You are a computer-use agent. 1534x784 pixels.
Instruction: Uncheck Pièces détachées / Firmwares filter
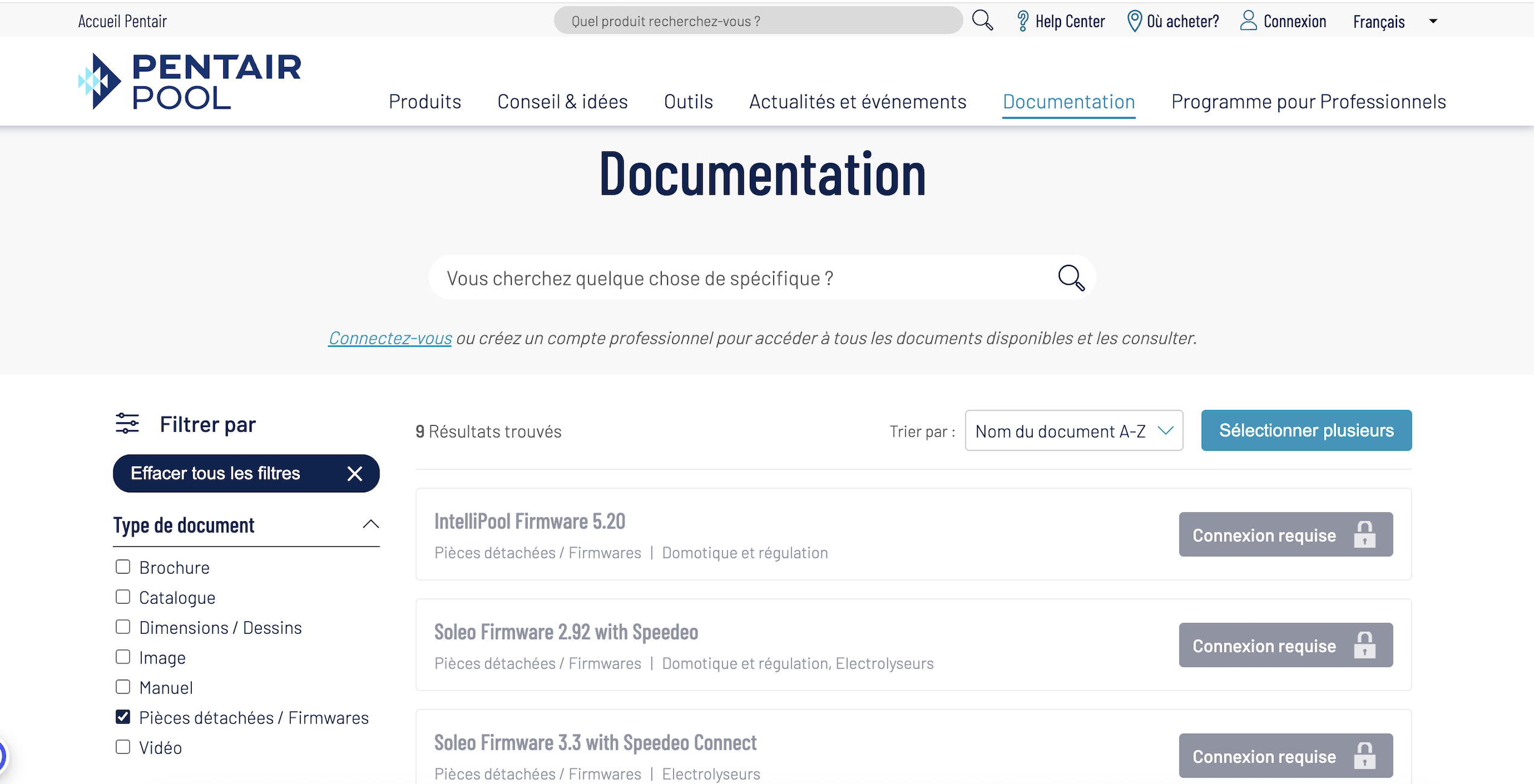coord(123,717)
